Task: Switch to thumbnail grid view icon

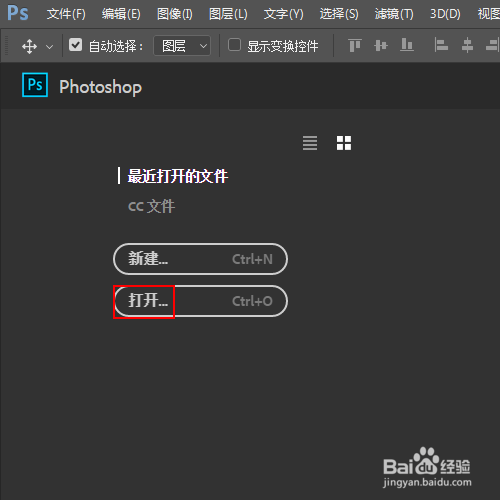Action: pyautogui.click(x=344, y=143)
